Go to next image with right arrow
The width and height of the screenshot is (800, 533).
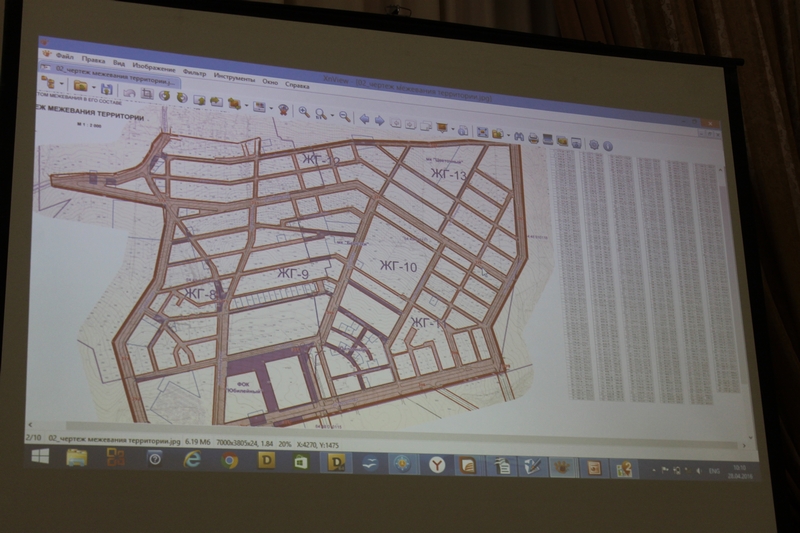(x=380, y=120)
